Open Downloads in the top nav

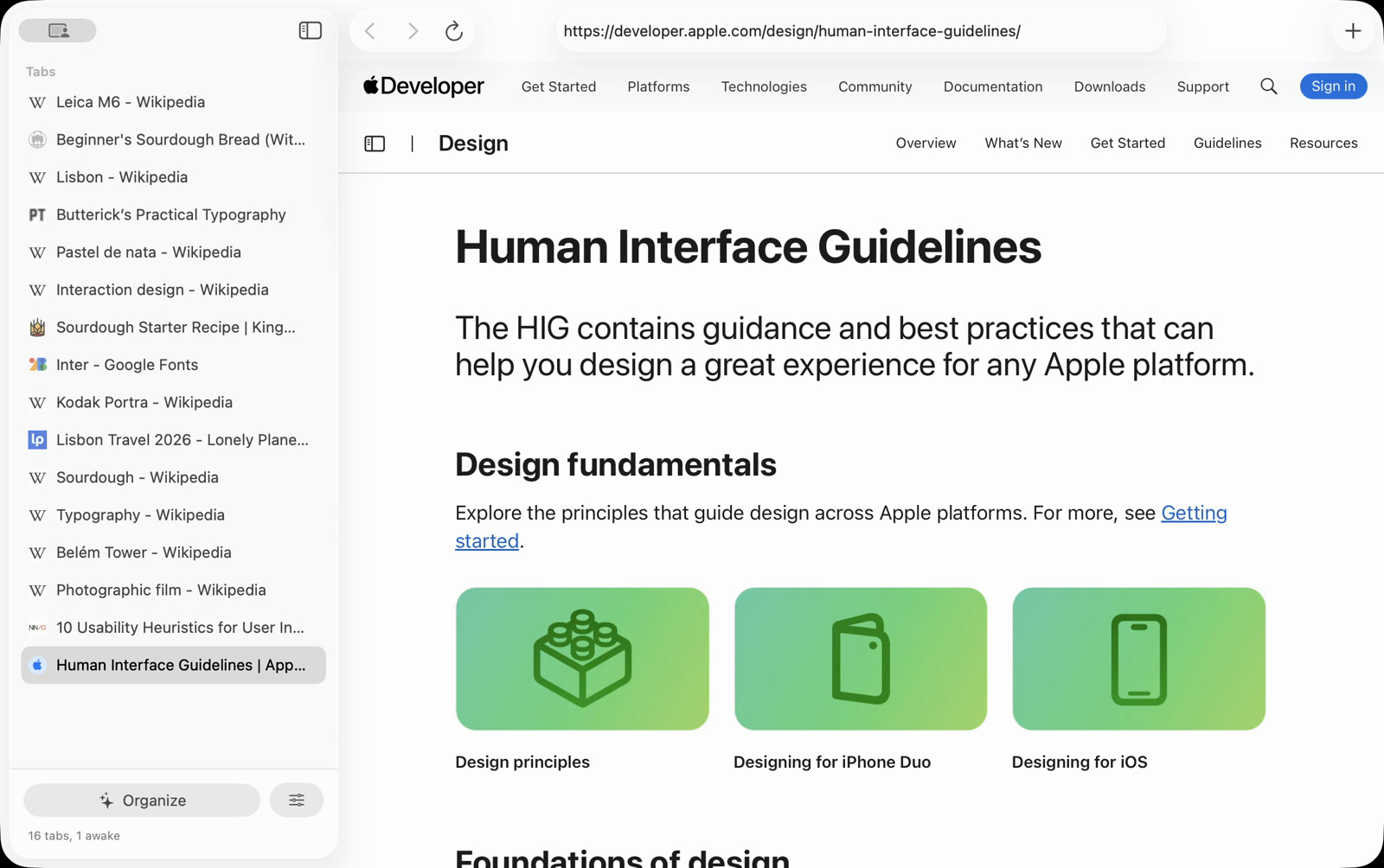click(x=1110, y=86)
